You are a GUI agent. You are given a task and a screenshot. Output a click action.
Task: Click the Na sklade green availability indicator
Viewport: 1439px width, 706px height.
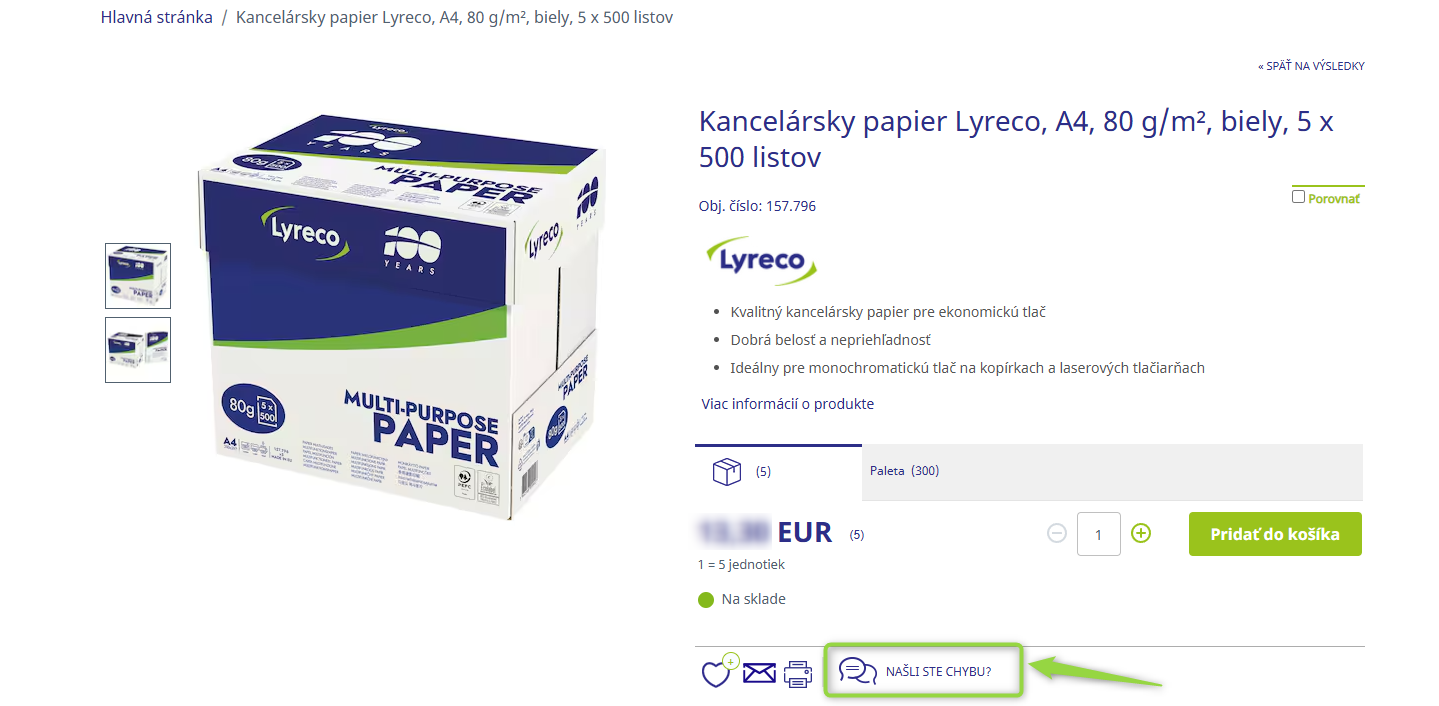[x=706, y=600]
